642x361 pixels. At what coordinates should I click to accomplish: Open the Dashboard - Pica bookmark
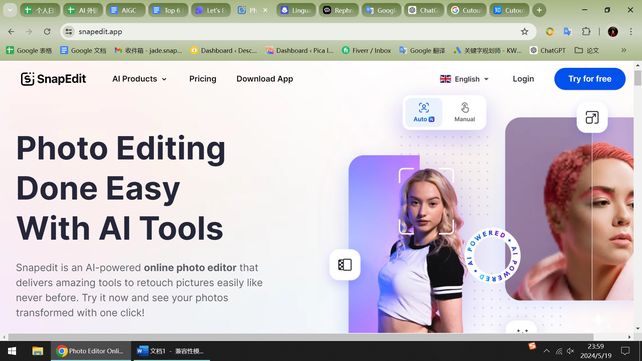[300, 50]
